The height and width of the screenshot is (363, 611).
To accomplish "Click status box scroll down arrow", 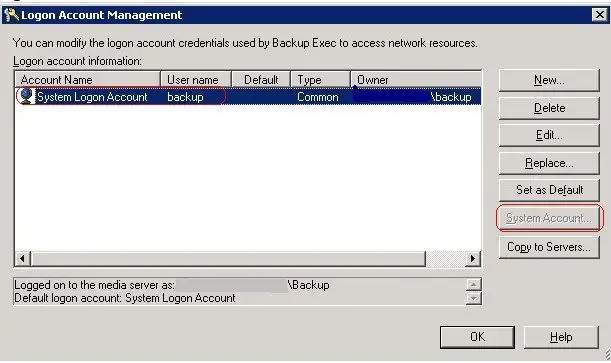I will 473,298.
